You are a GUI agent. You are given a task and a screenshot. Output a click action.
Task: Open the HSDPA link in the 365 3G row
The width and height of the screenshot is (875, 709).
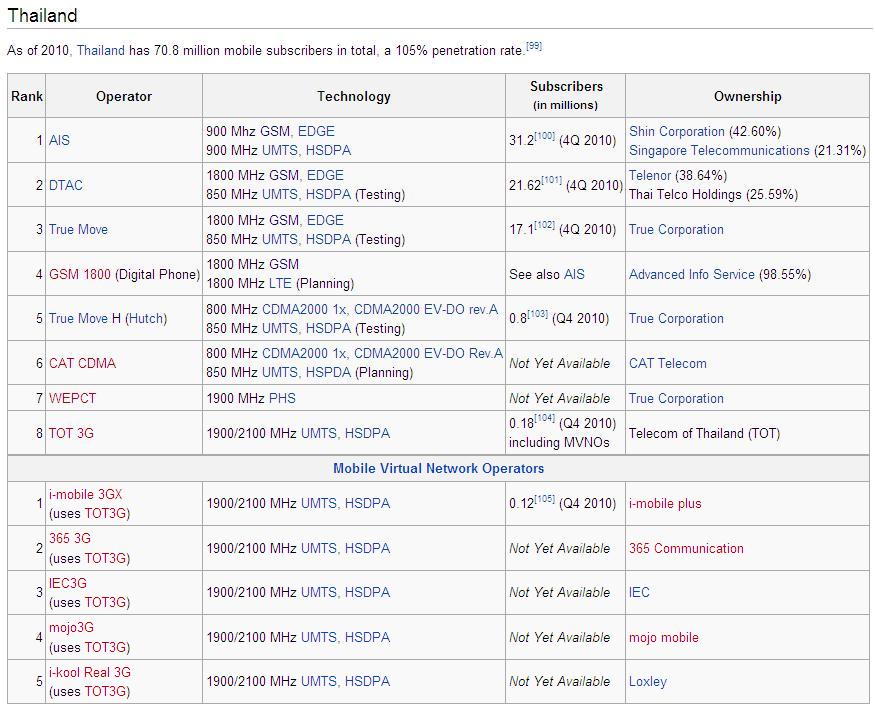pos(367,548)
